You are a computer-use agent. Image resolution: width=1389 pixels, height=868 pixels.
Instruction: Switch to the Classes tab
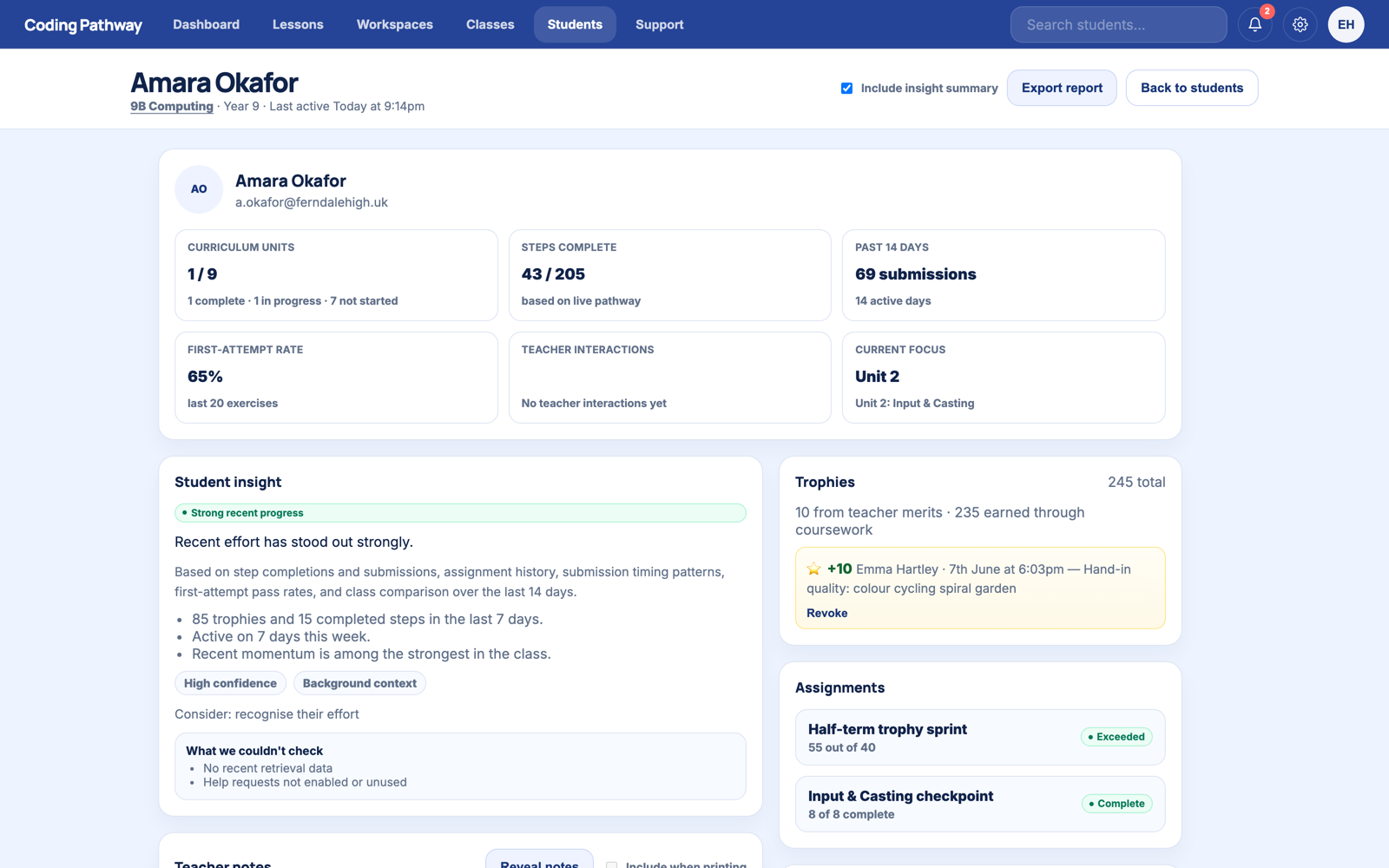point(490,24)
